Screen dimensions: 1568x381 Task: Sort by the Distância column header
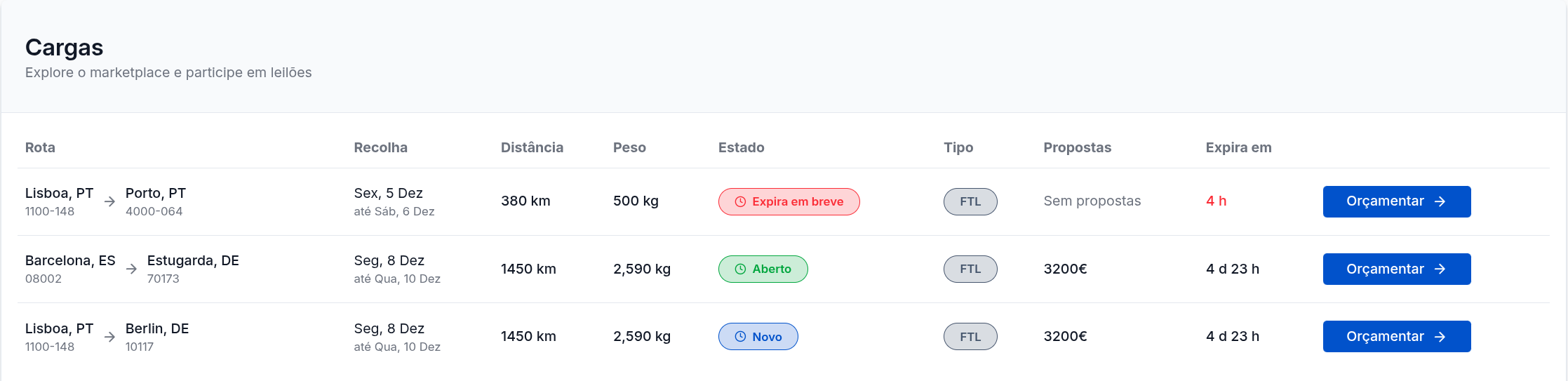click(x=532, y=147)
